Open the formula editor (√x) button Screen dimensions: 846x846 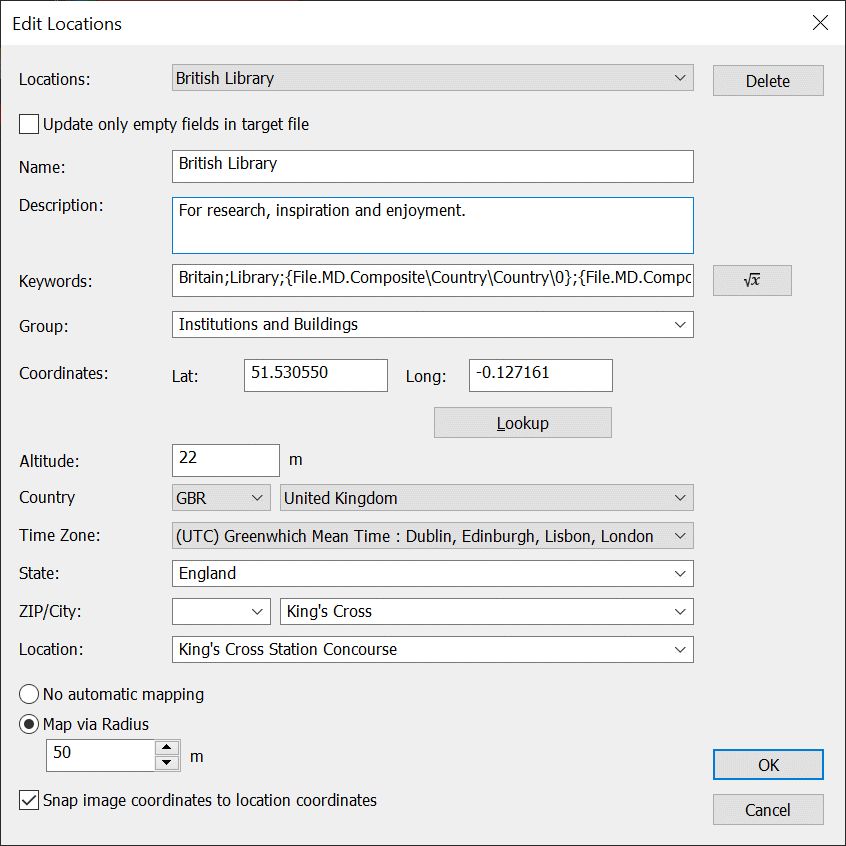752,280
